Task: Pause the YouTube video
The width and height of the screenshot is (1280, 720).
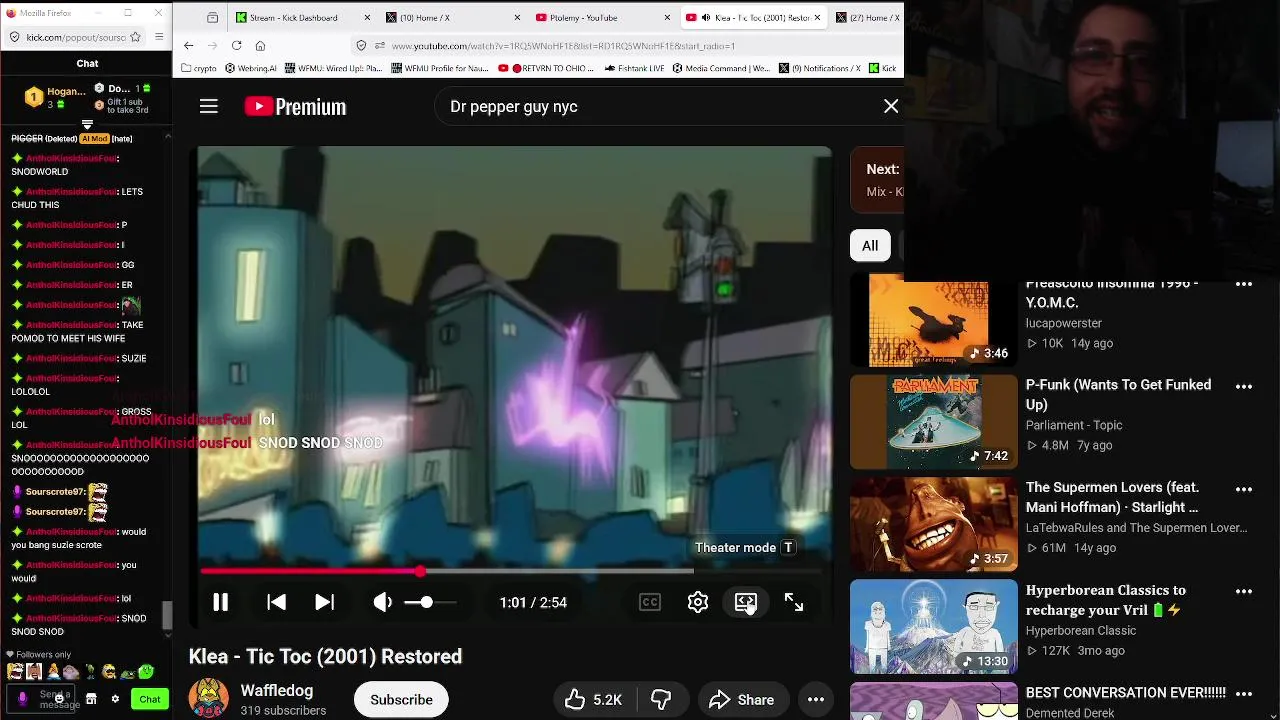Action: (221, 602)
